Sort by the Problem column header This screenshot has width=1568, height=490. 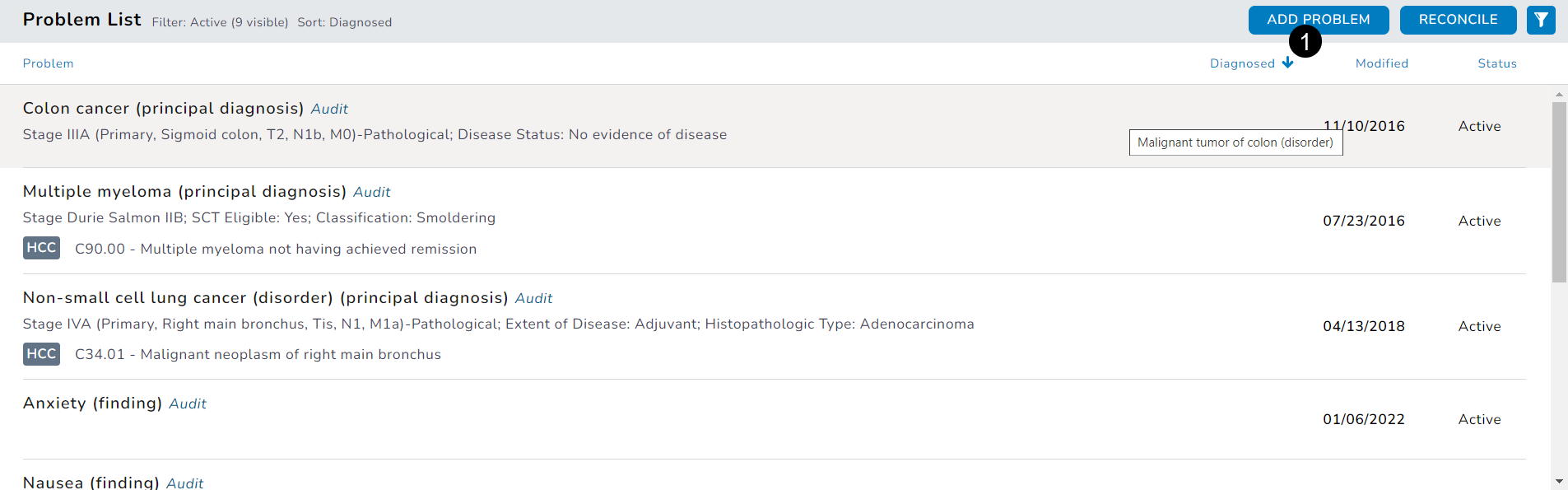(48, 63)
